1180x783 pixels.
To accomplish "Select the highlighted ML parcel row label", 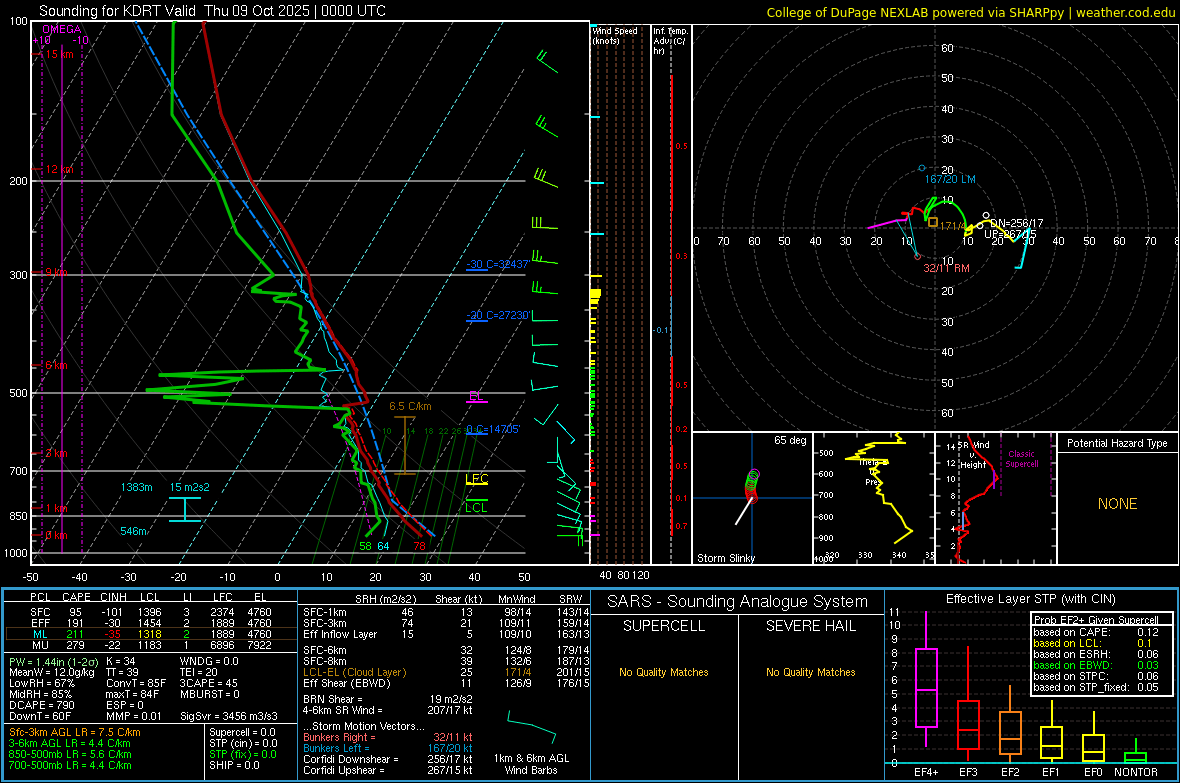I will (x=40, y=634).
